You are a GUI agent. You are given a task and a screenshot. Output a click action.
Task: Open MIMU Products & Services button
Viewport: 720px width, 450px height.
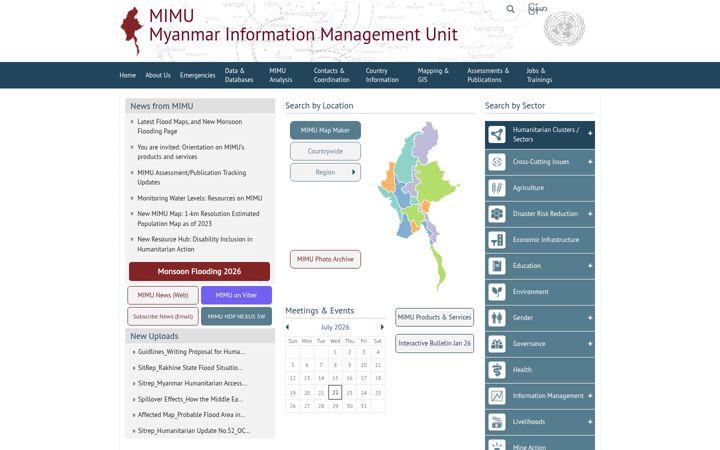pyautogui.click(x=434, y=317)
